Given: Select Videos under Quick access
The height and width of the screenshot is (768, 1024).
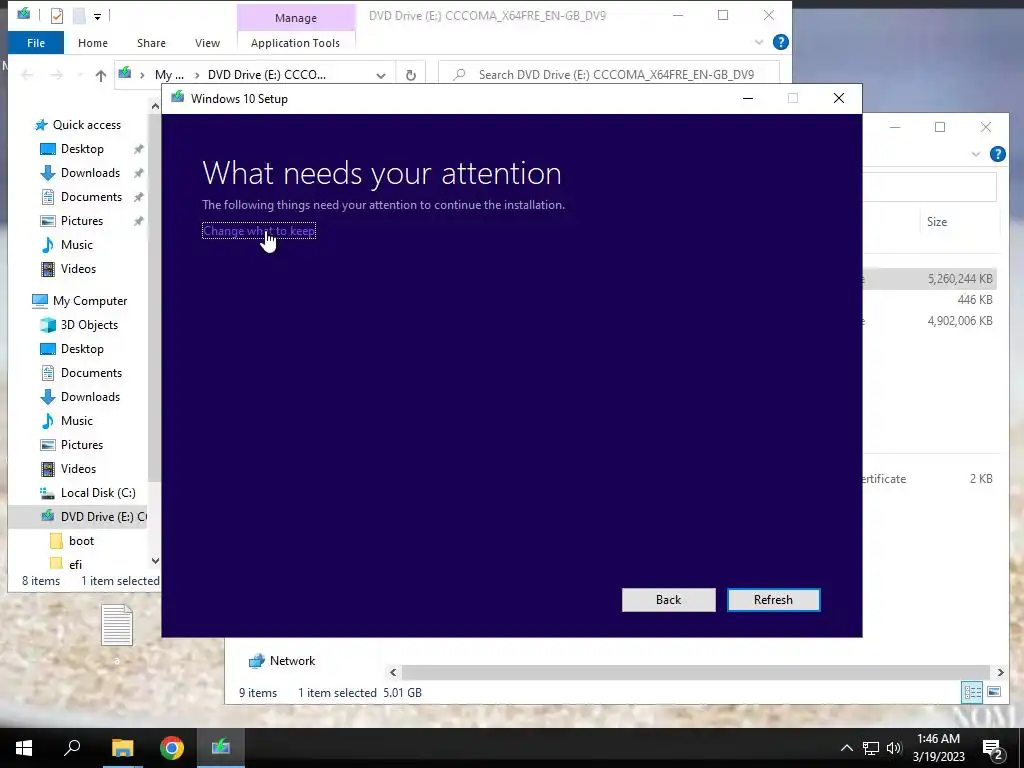Looking at the screenshot, I should pyautogui.click(x=78, y=269).
